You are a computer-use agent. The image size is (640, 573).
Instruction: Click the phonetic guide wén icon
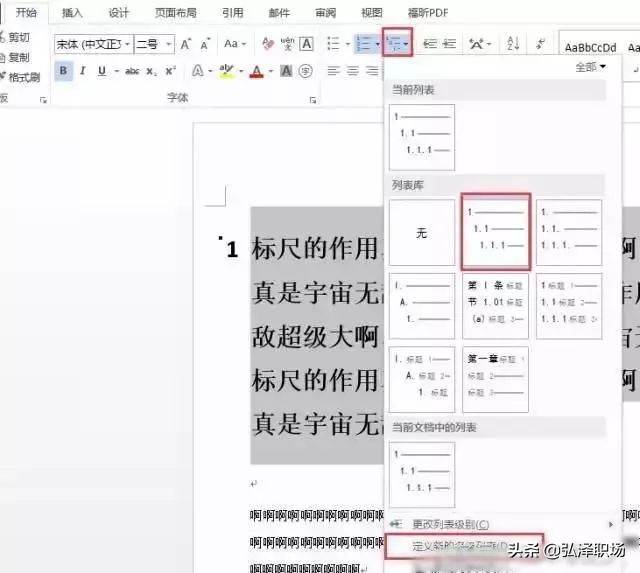288,44
